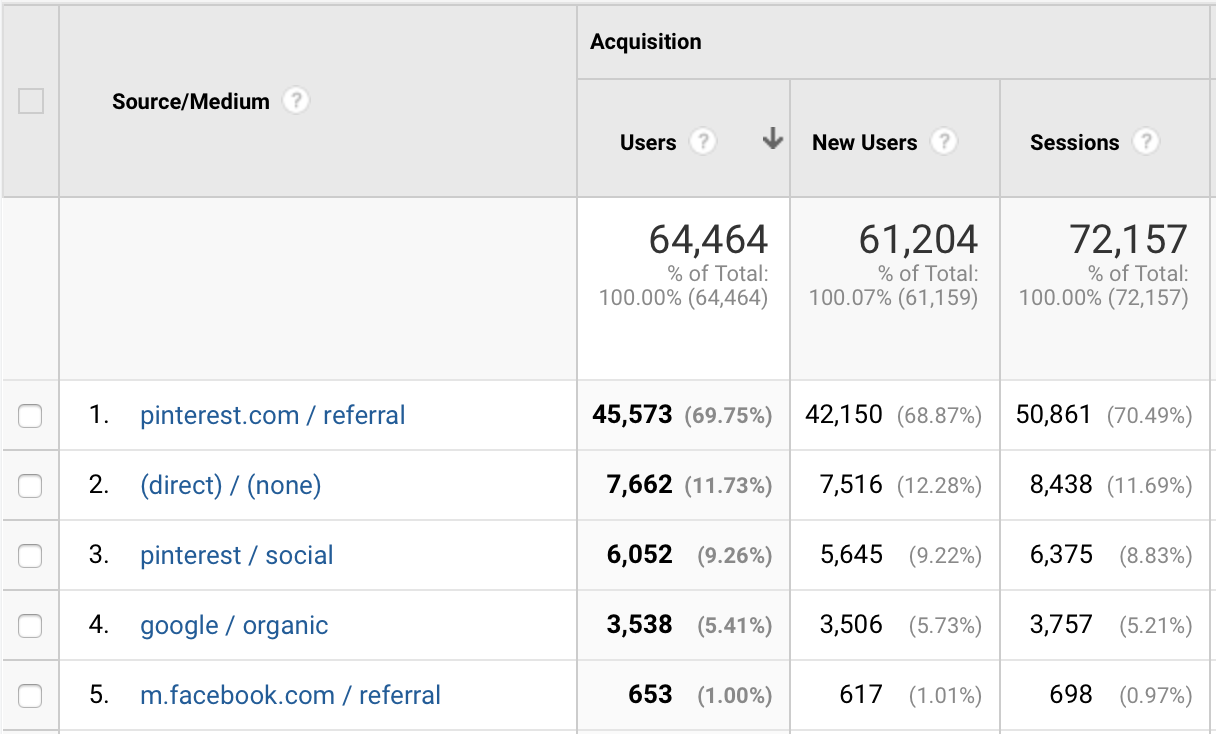1216x734 pixels.
Task: Click Sessions value 698
Action: 1071,695
